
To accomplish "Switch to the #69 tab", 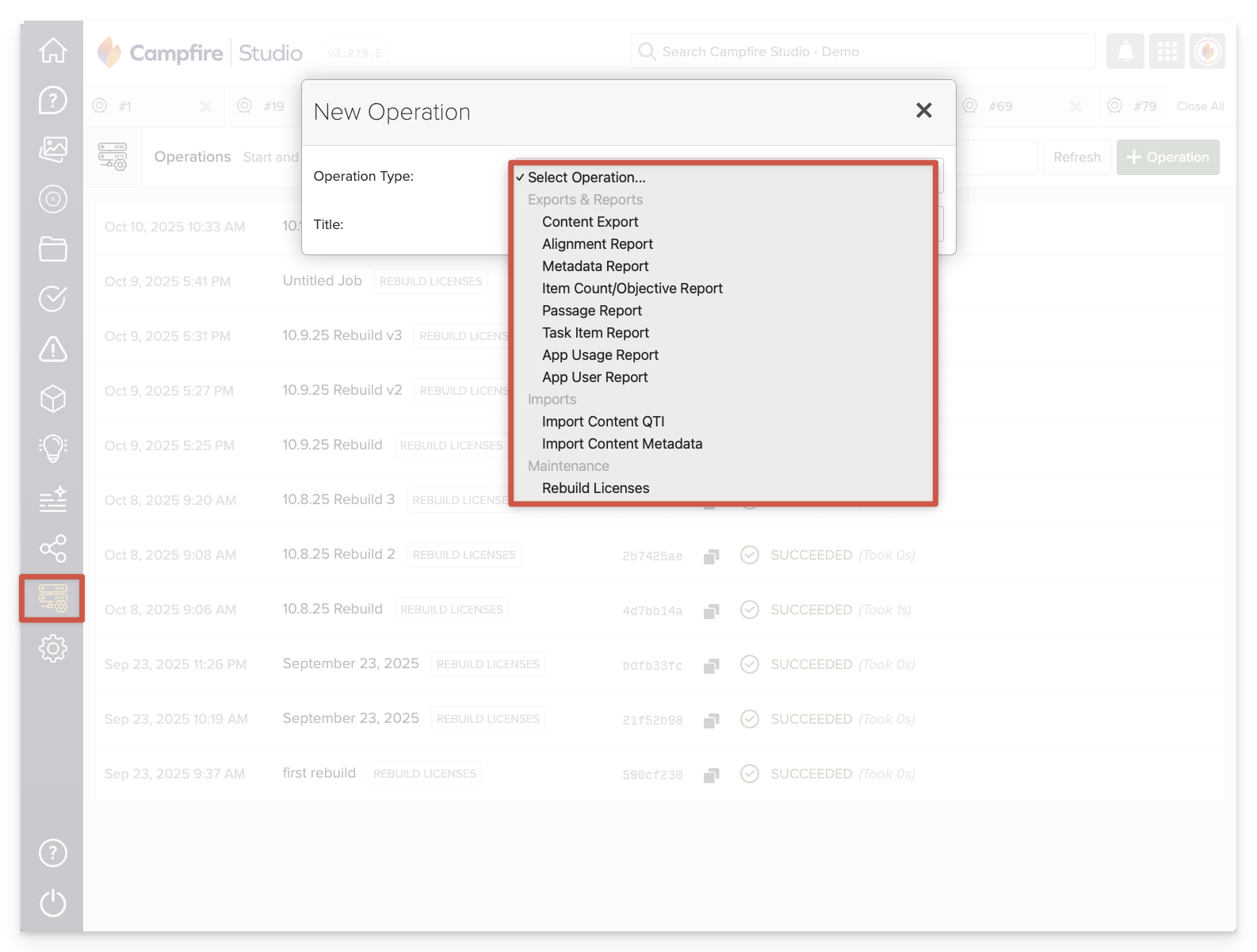I will (x=1000, y=106).
